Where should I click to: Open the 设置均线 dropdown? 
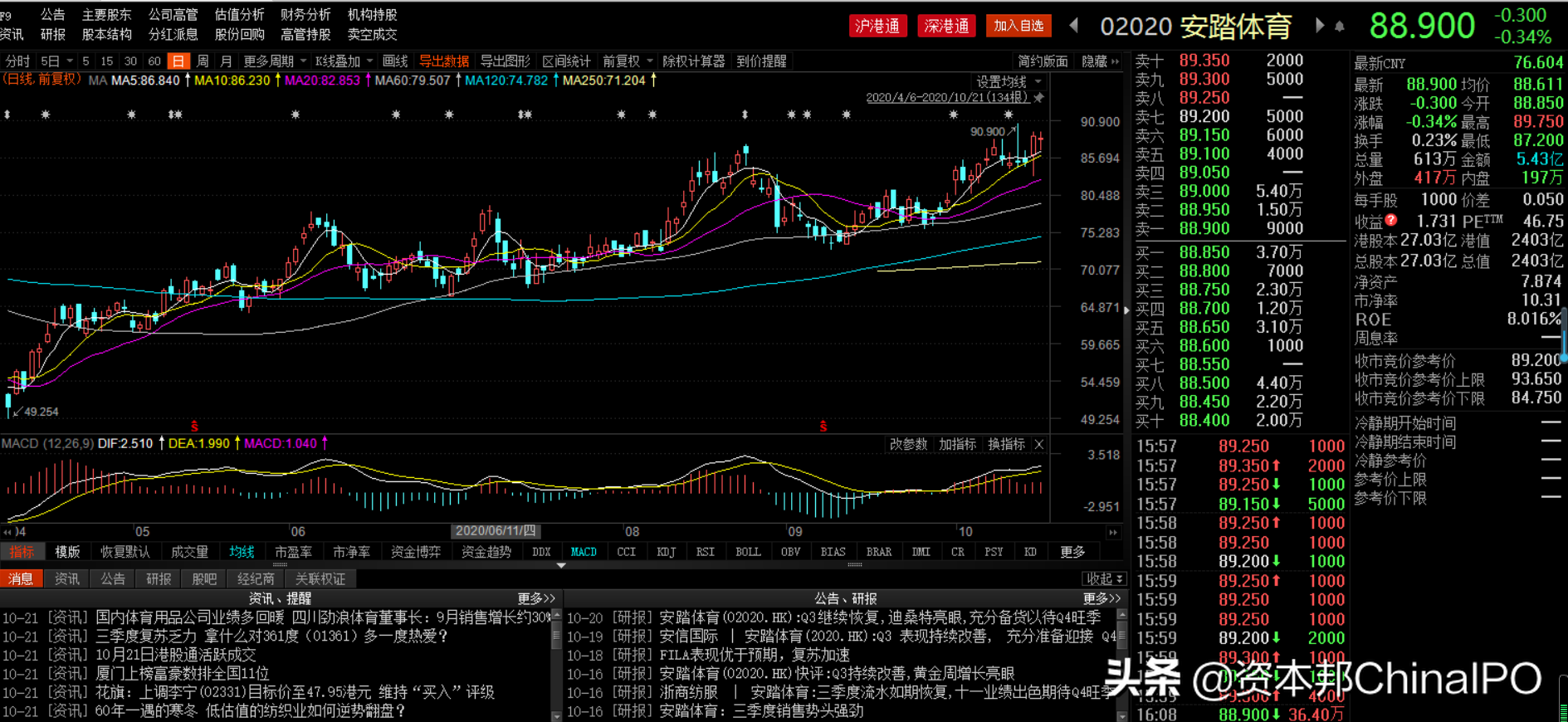tap(1009, 81)
